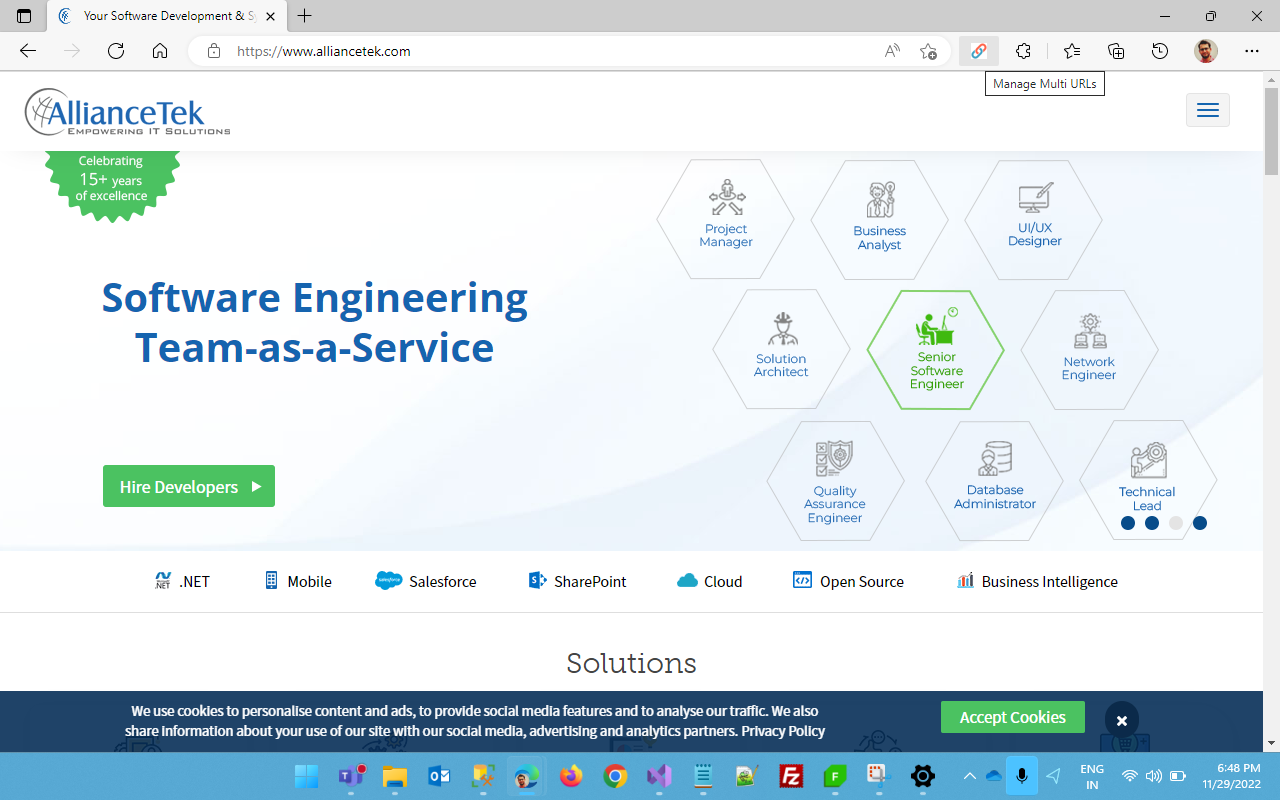Click the Hire Developers button
Viewport: 1280px width, 800px height.
pyautogui.click(x=188, y=486)
